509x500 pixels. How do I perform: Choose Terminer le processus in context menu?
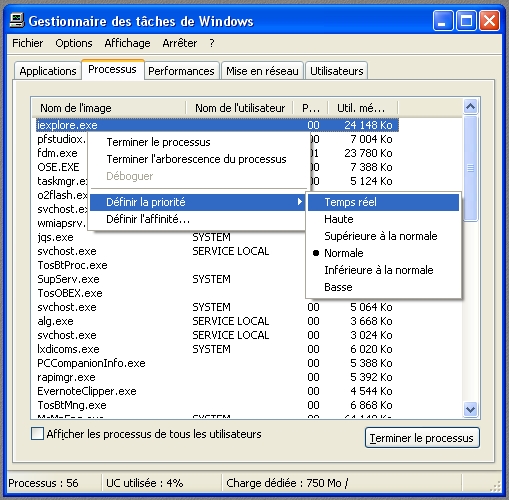pyautogui.click(x=199, y=142)
